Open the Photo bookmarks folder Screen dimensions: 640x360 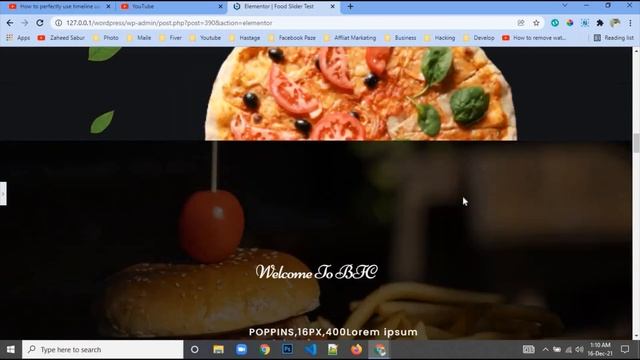click(x=106, y=38)
